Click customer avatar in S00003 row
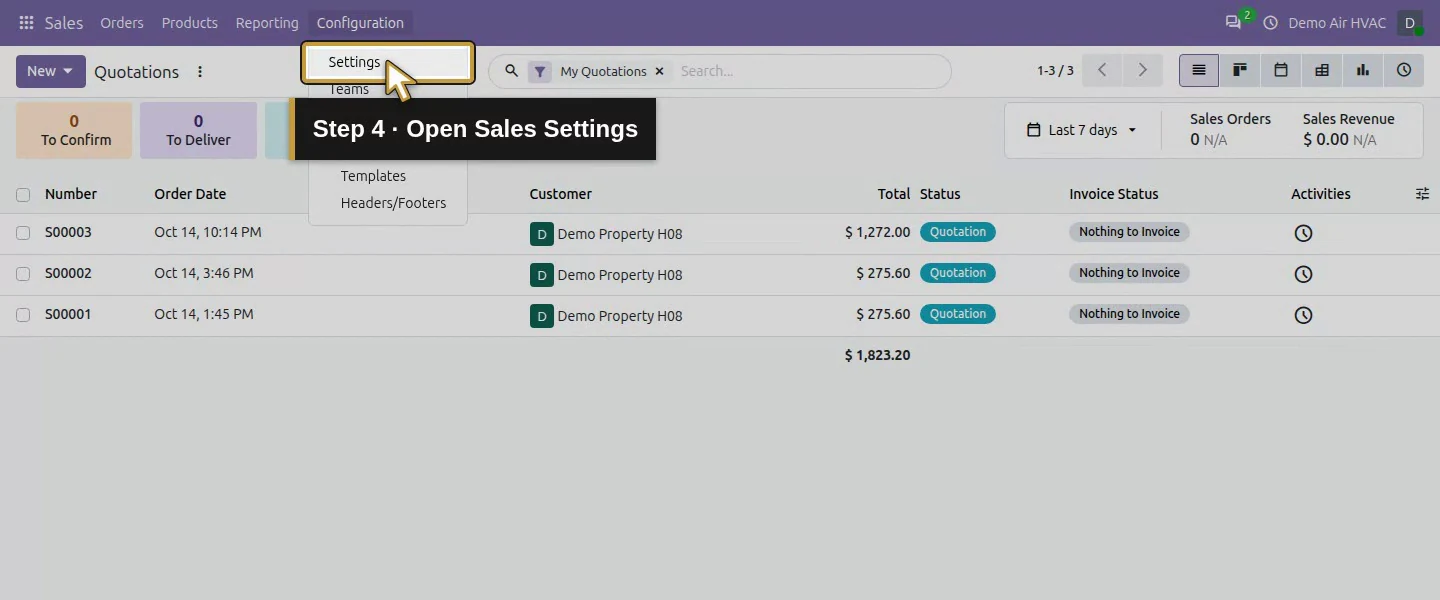1440x600 pixels. [x=541, y=234]
